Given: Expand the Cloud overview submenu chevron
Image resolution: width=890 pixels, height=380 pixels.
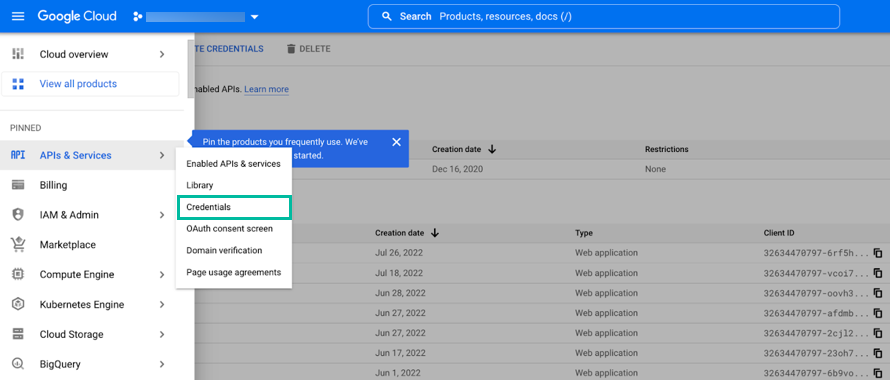Looking at the screenshot, I should [x=162, y=55].
